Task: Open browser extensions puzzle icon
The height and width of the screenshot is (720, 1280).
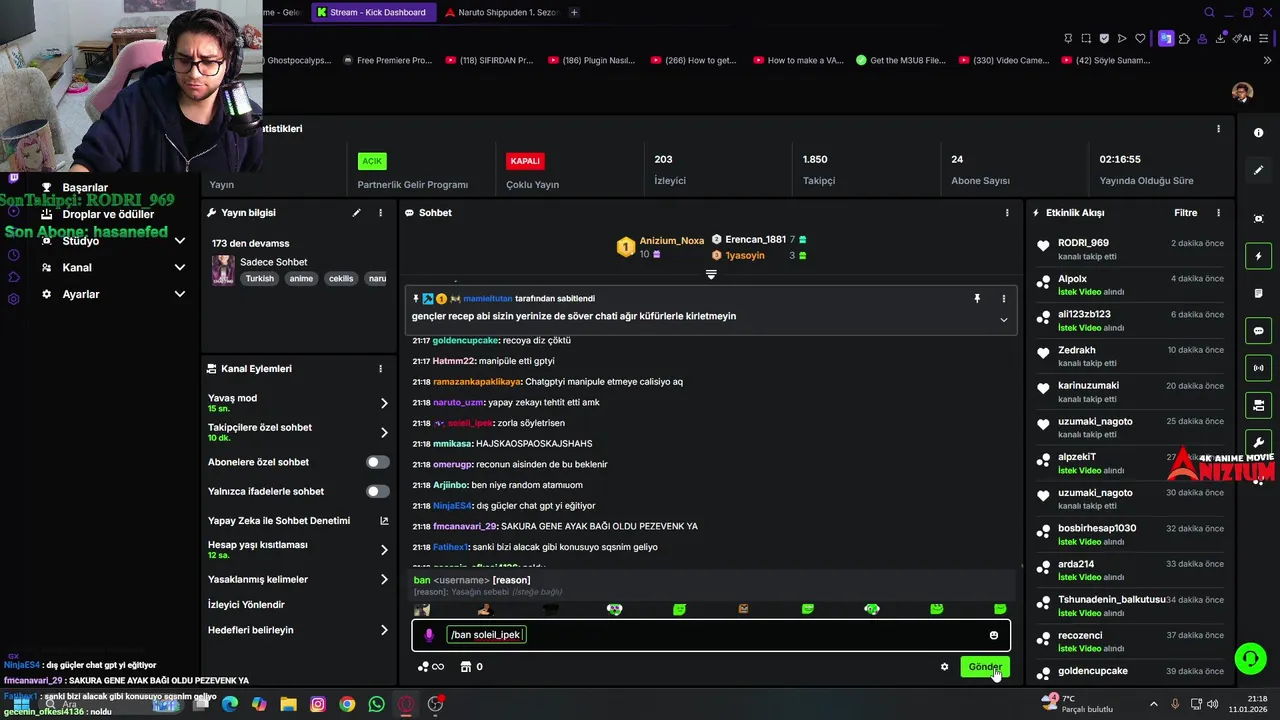Action: [1184, 38]
